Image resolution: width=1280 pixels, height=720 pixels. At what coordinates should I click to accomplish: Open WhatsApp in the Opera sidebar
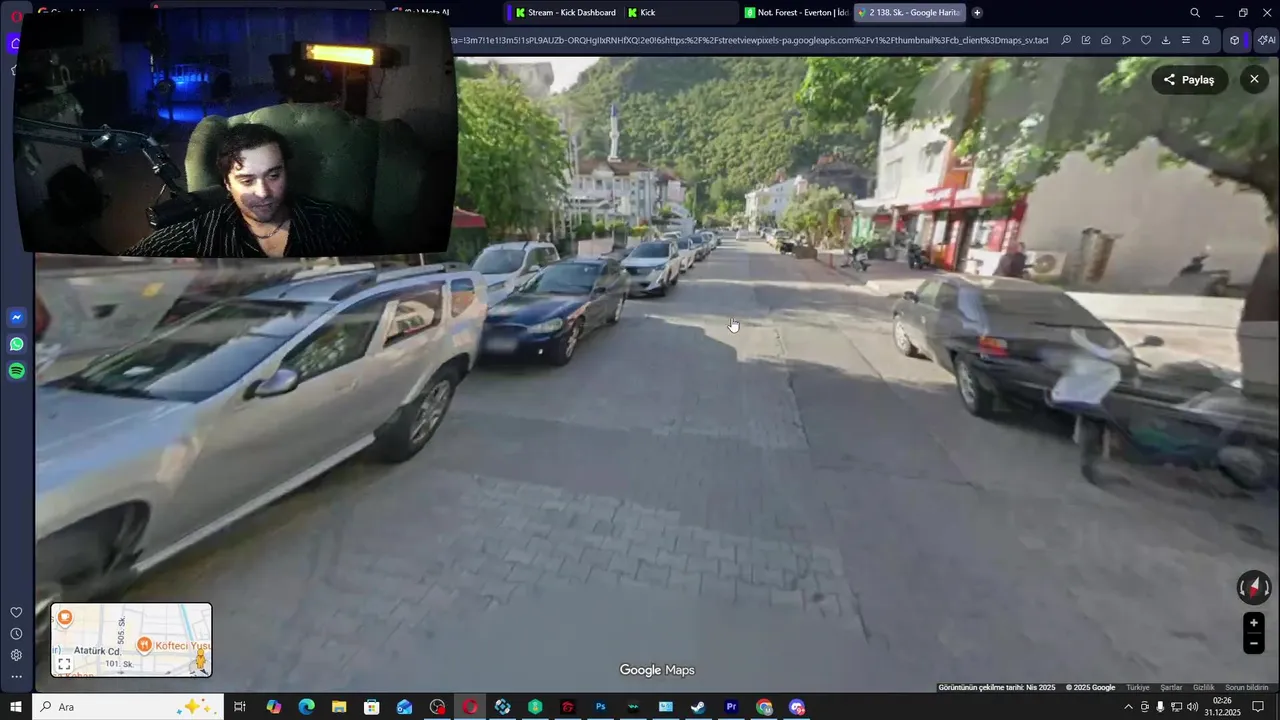[x=16, y=344]
